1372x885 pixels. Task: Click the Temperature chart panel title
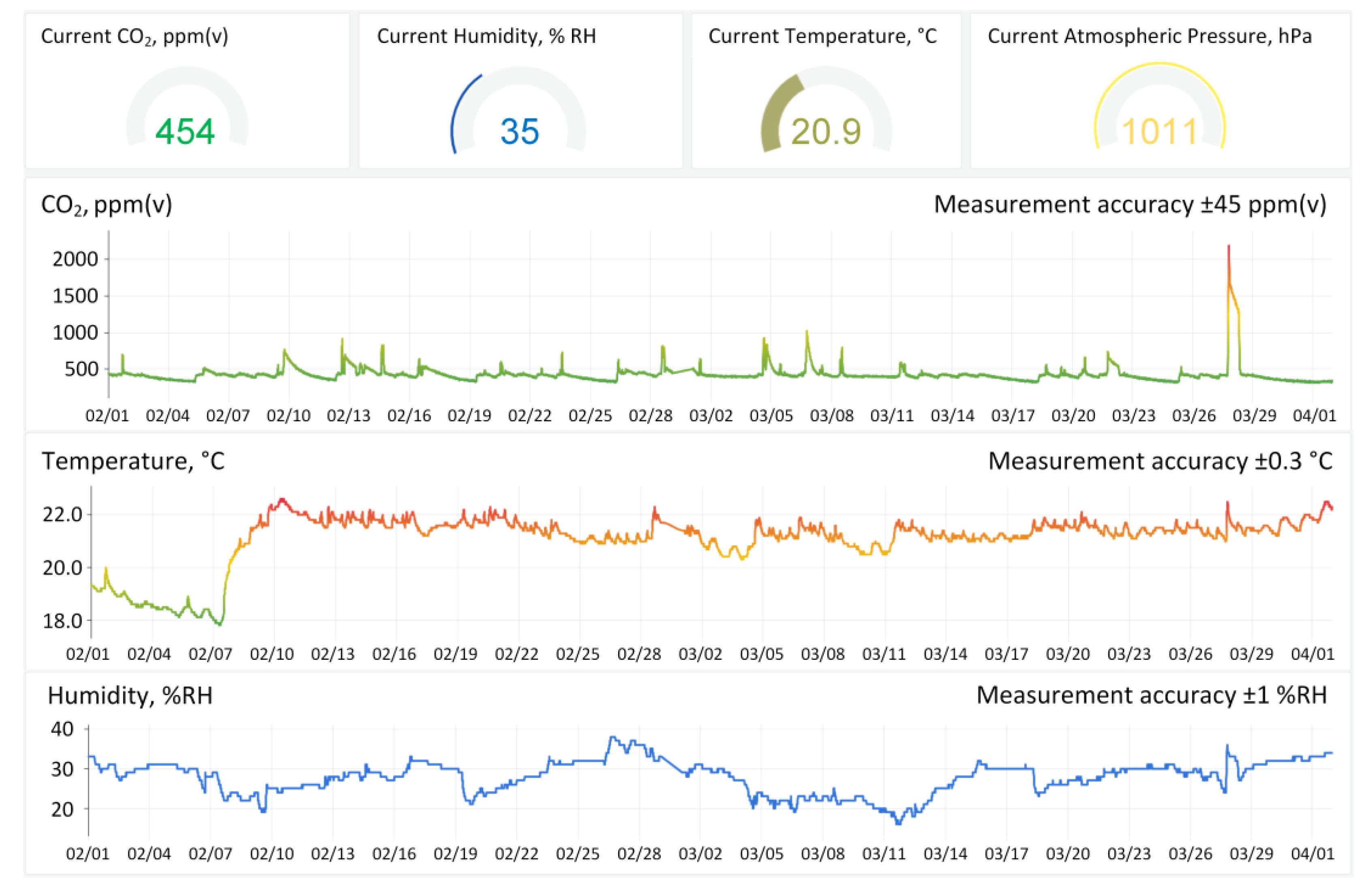pos(133,461)
